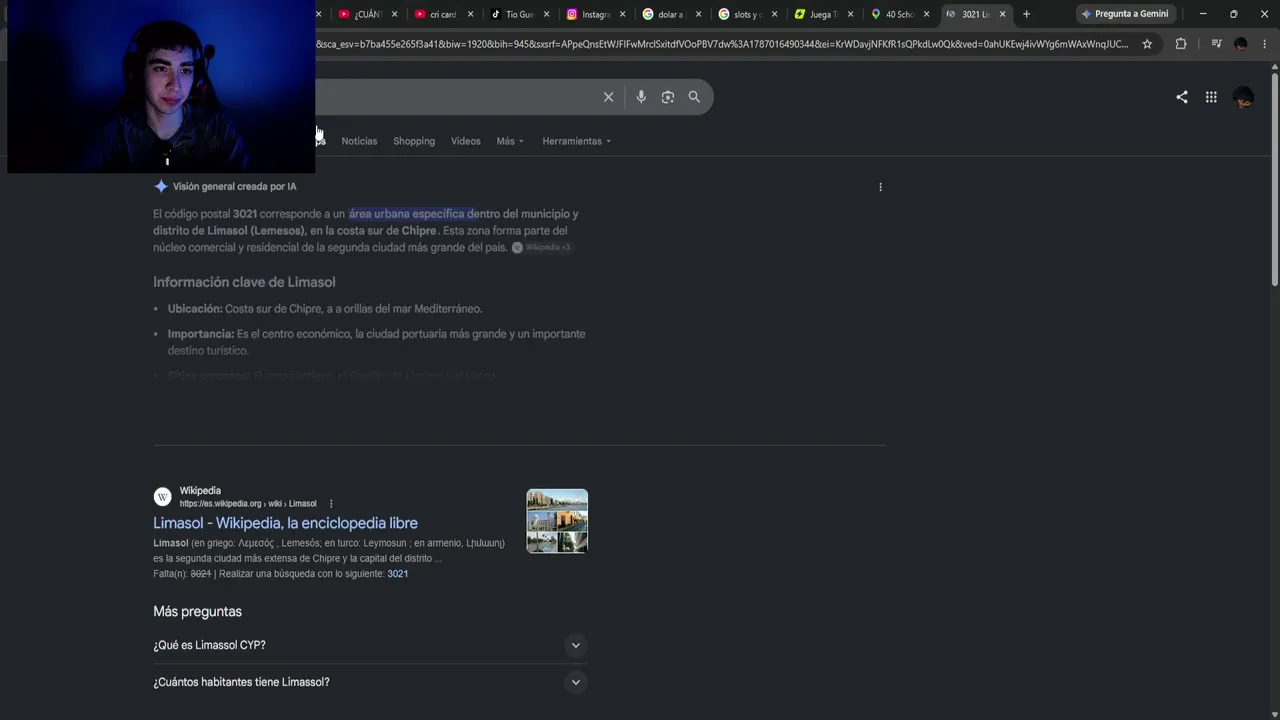
Task: Click the 'Pregunta a Gemini' button
Action: click(x=1124, y=14)
